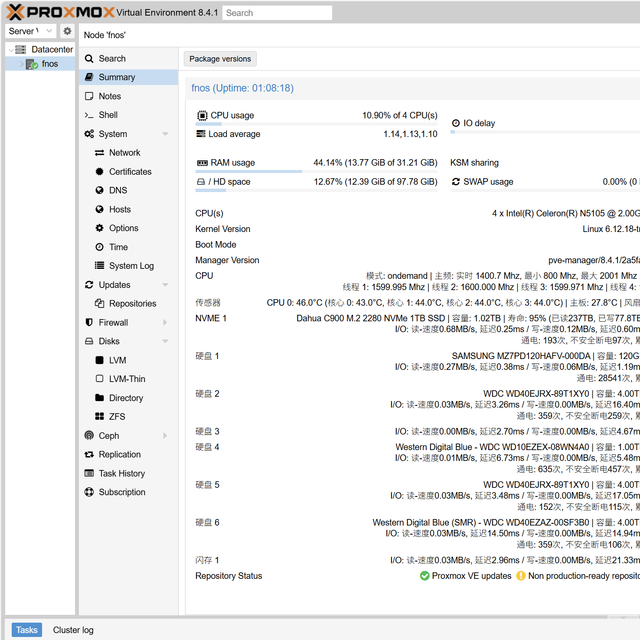Image resolution: width=640 pixels, height=640 pixels.
Task: Click the Datacenter server icon
Action: coord(20,49)
